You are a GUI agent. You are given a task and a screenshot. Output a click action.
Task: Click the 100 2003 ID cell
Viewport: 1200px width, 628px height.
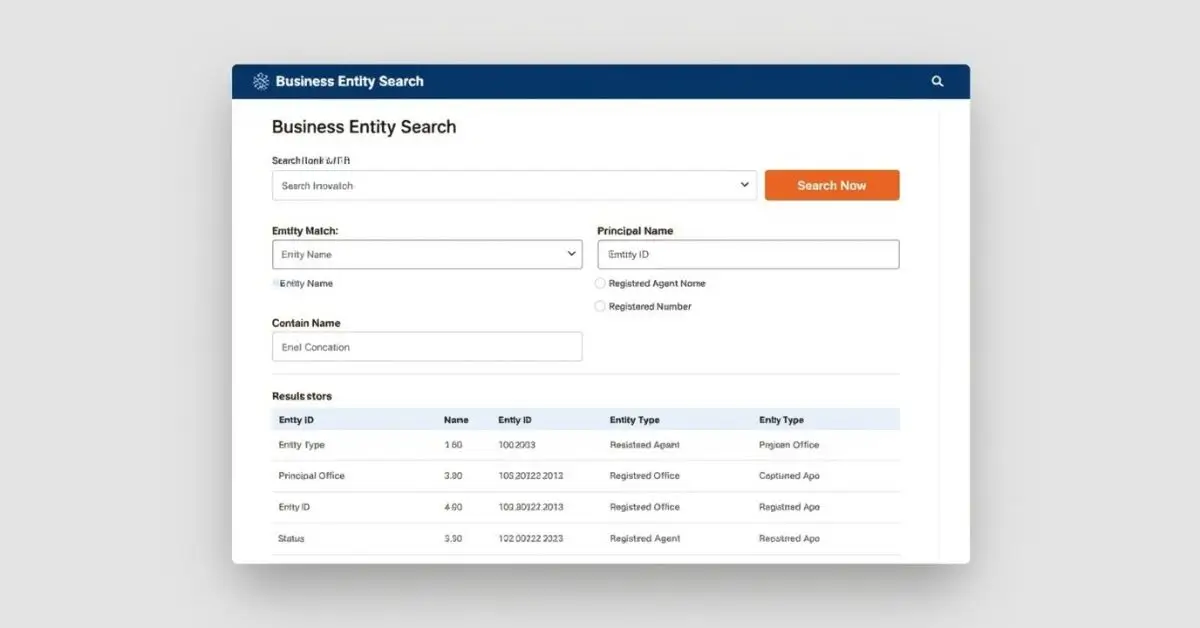517,445
